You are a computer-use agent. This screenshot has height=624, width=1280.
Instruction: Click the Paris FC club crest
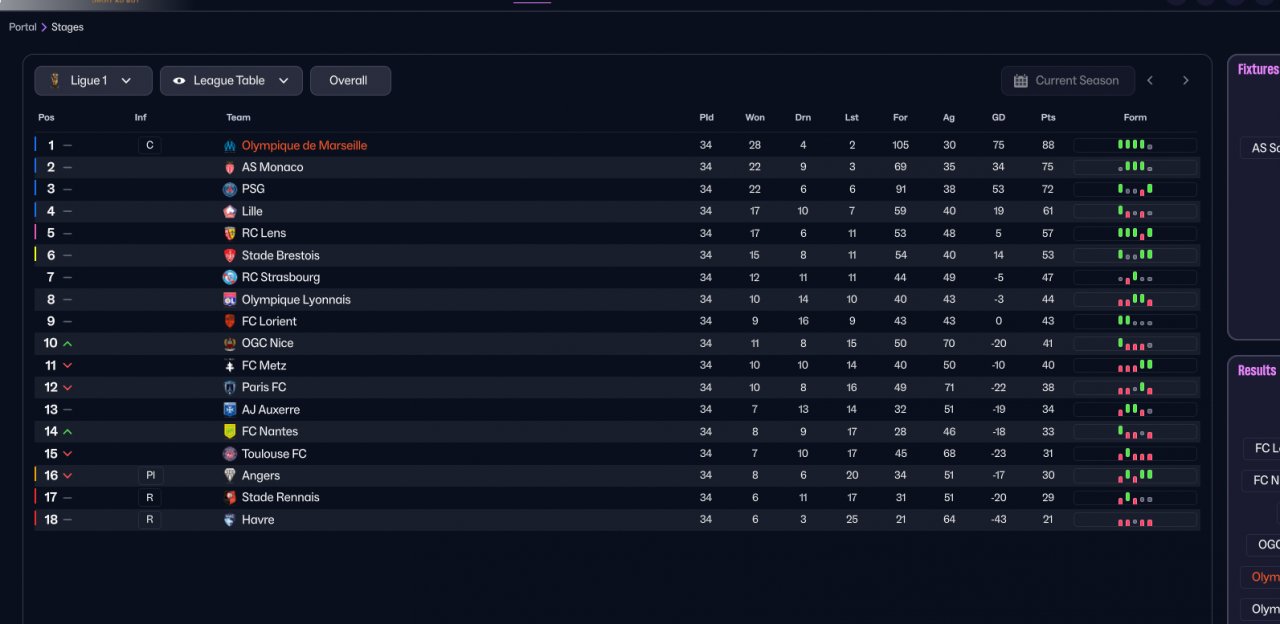[x=230, y=388]
